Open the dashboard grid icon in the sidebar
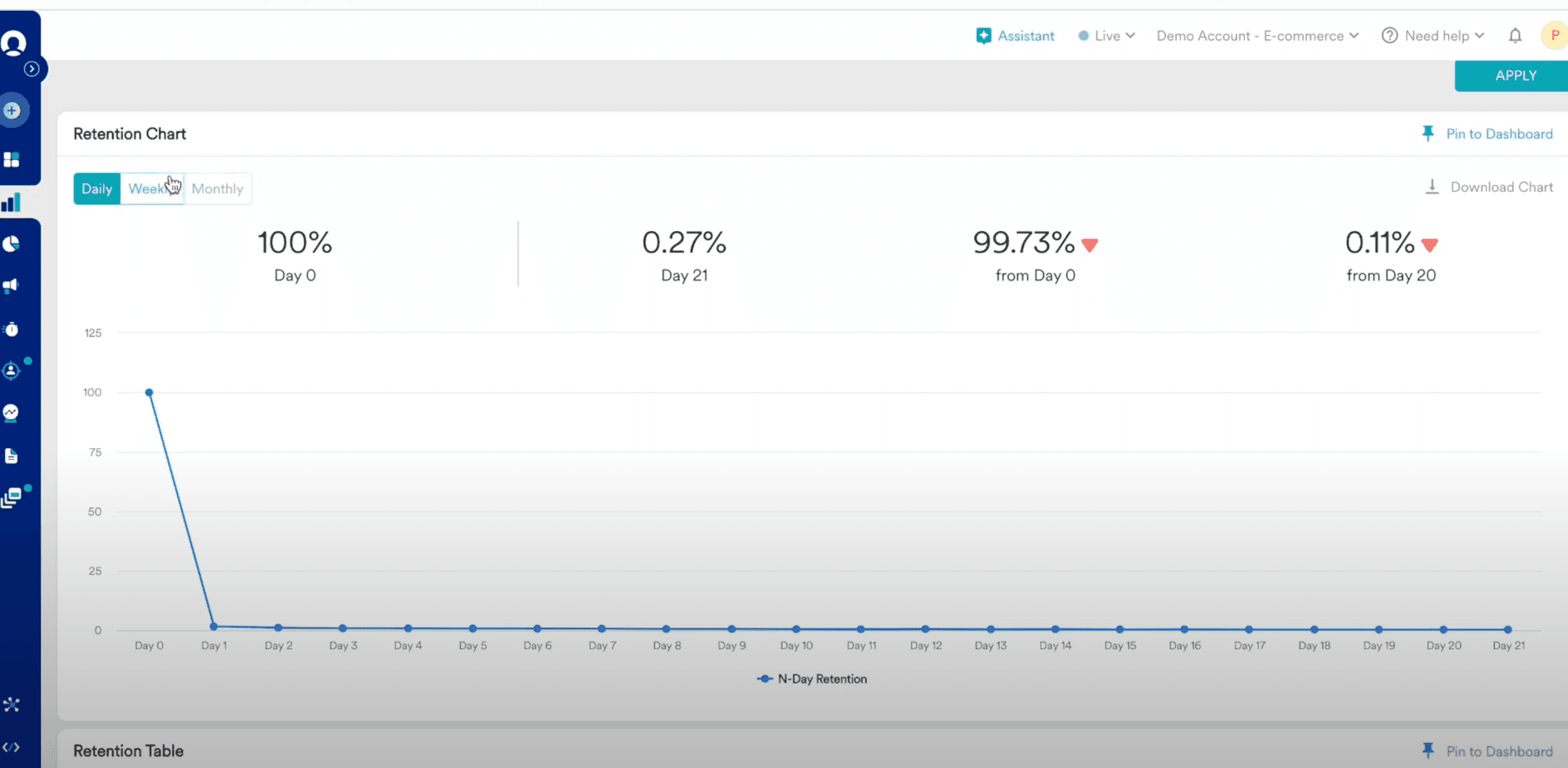The image size is (1568, 768). click(x=11, y=160)
